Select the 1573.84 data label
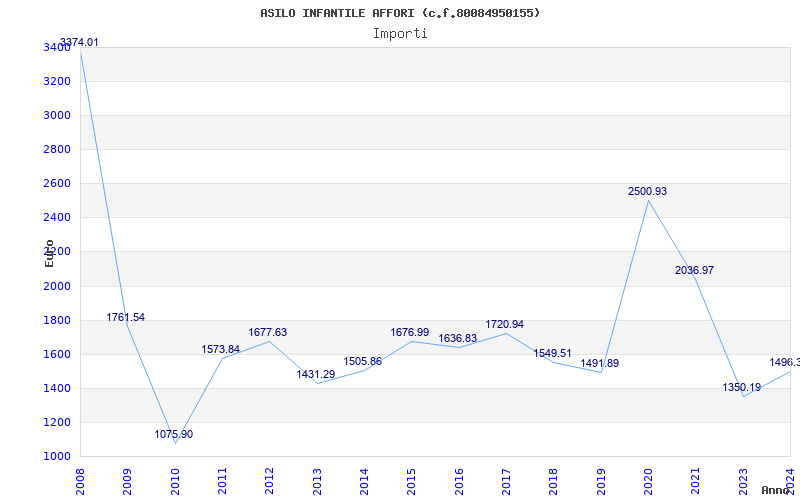This screenshot has width=800, height=500. coord(220,349)
